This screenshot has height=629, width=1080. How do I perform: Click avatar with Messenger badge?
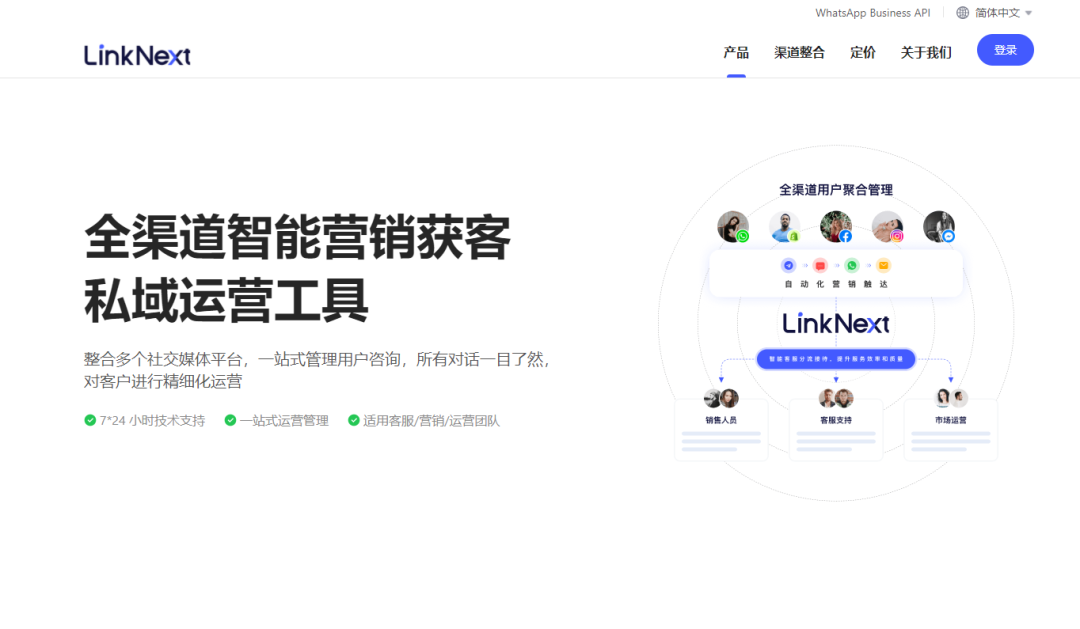(x=939, y=227)
